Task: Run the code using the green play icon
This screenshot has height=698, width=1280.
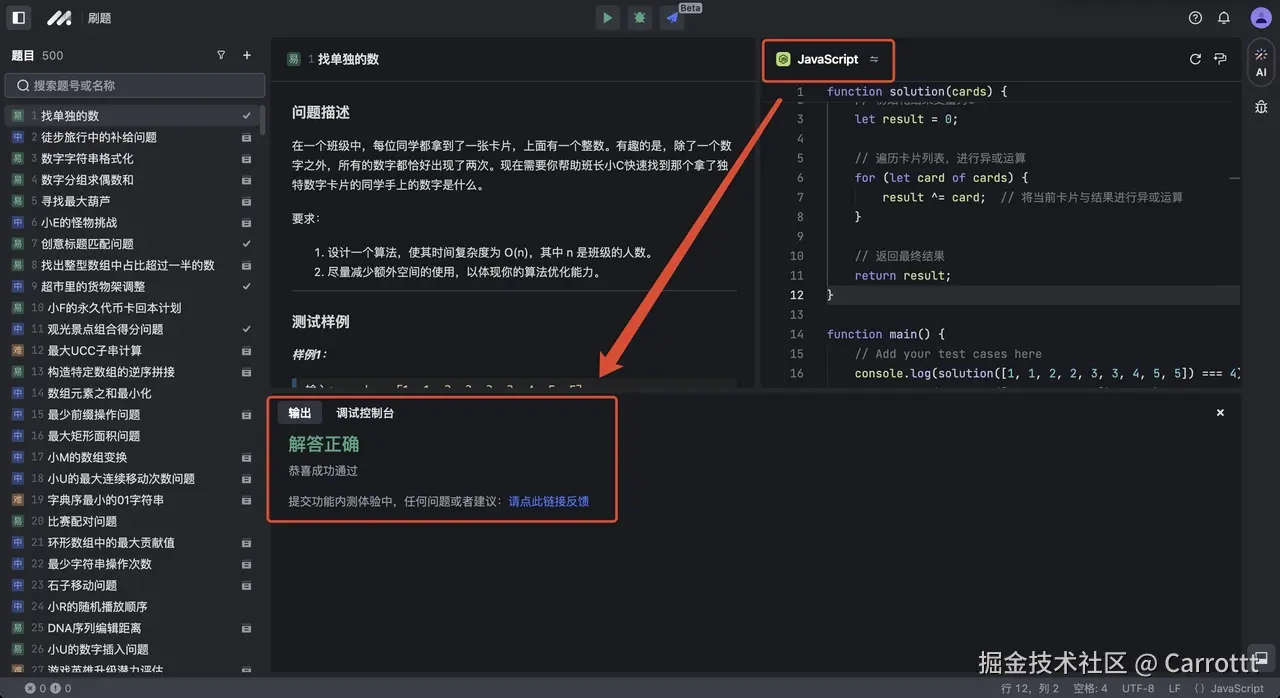Action: click(x=607, y=17)
